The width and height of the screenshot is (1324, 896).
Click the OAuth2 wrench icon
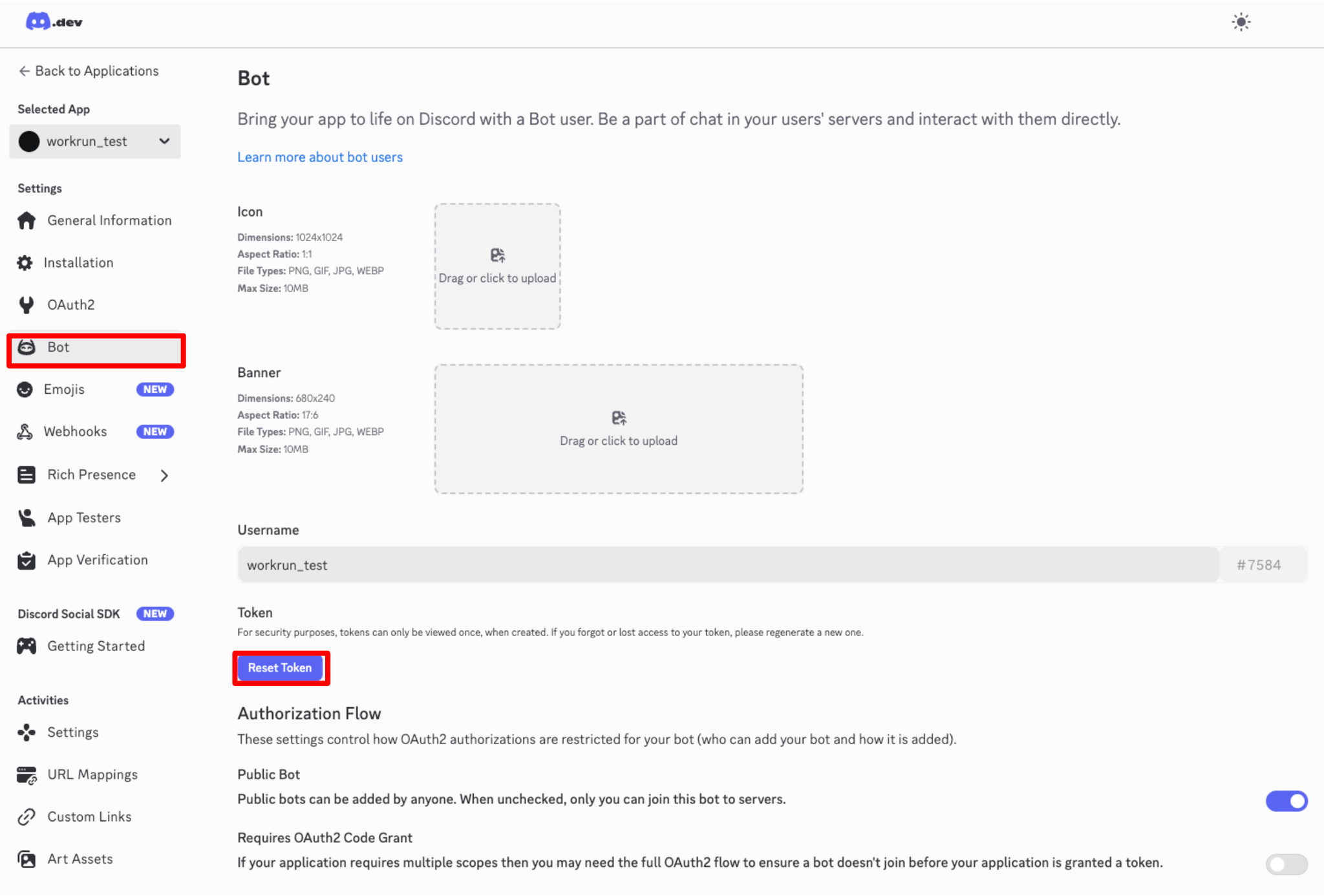(x=27, y=304)
